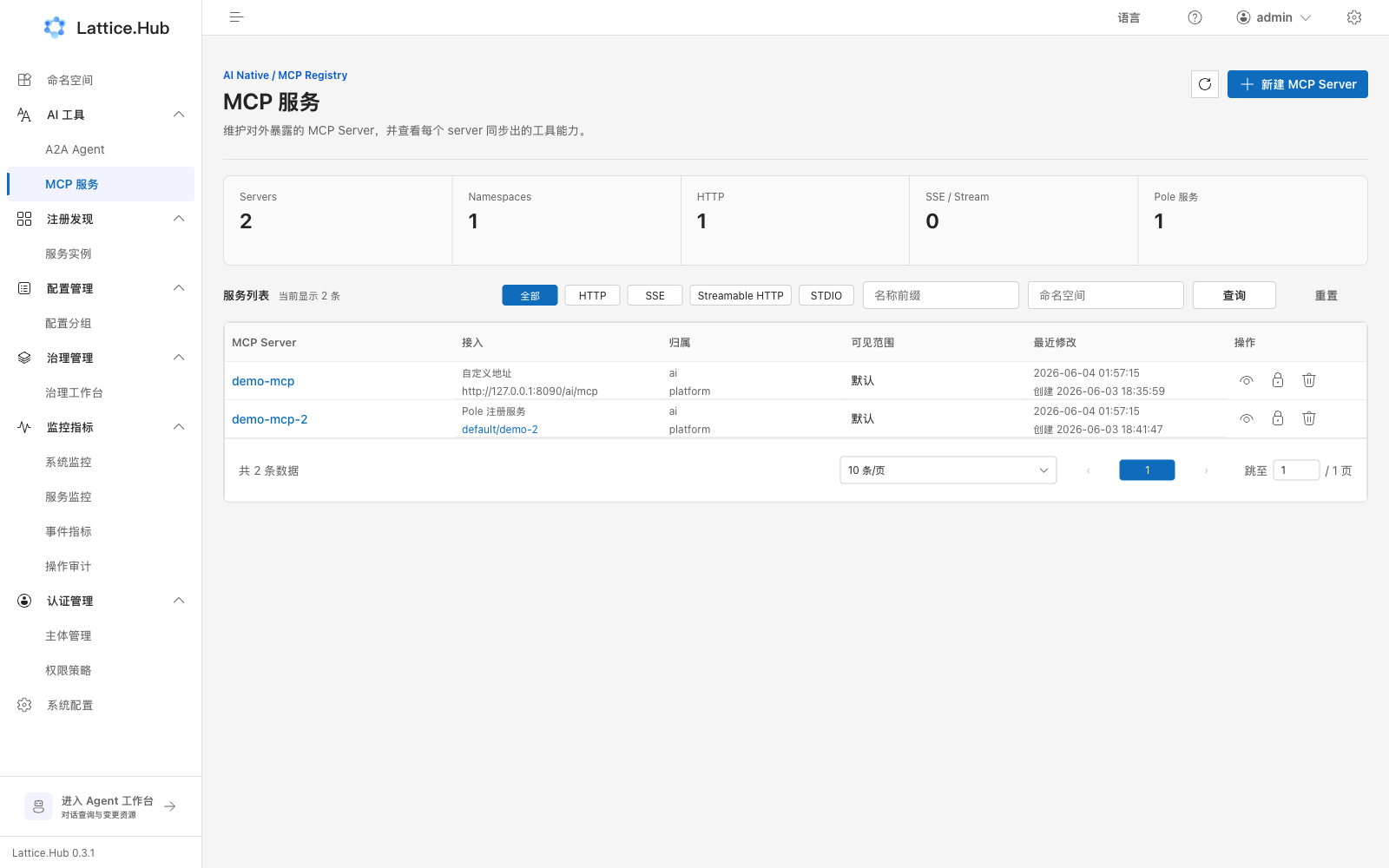Open the 10 条/页 page size dropdown
1389x868 pixels.
tap(948, 470)
